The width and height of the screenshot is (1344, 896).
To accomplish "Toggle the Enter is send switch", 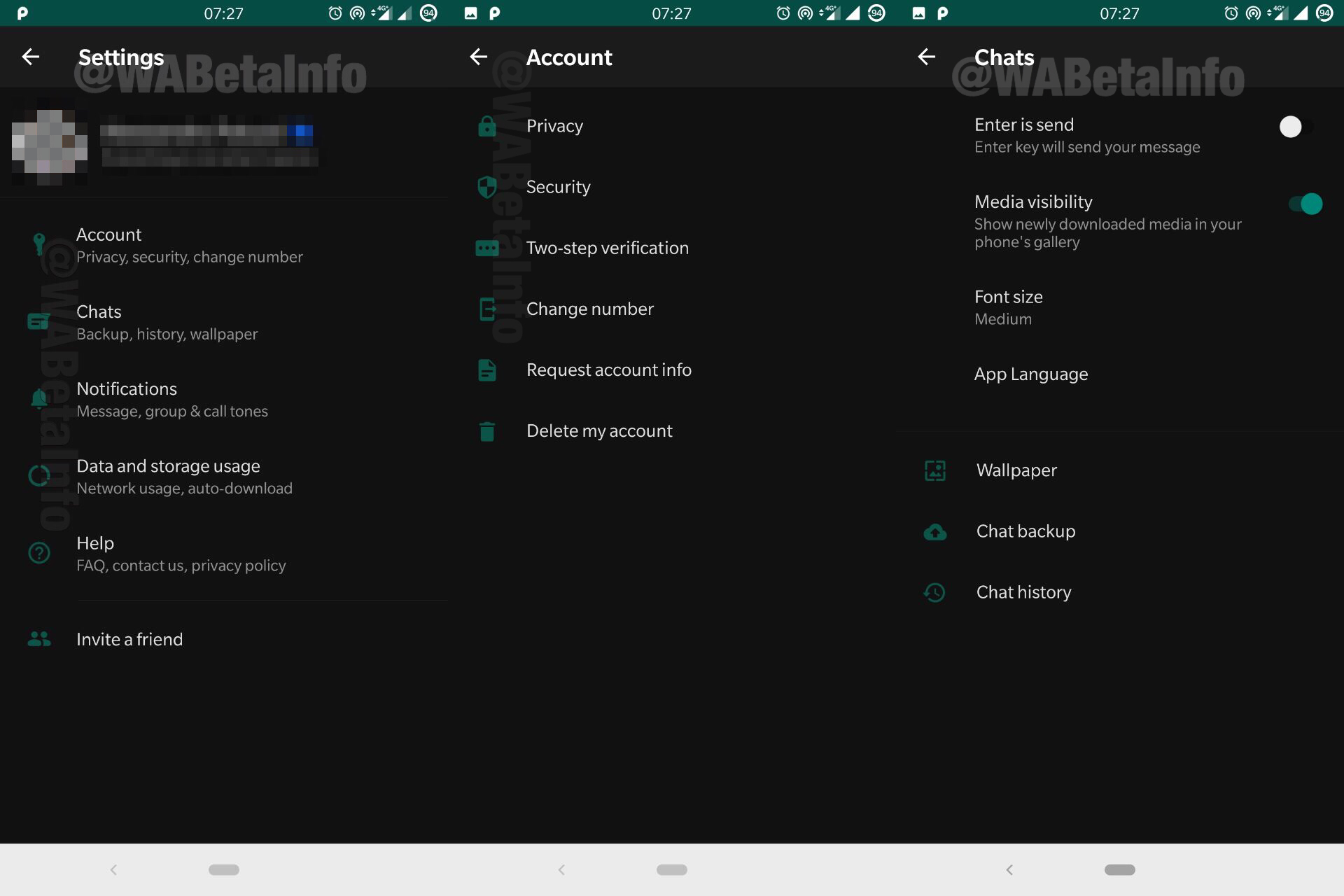I will point(1292,125).
